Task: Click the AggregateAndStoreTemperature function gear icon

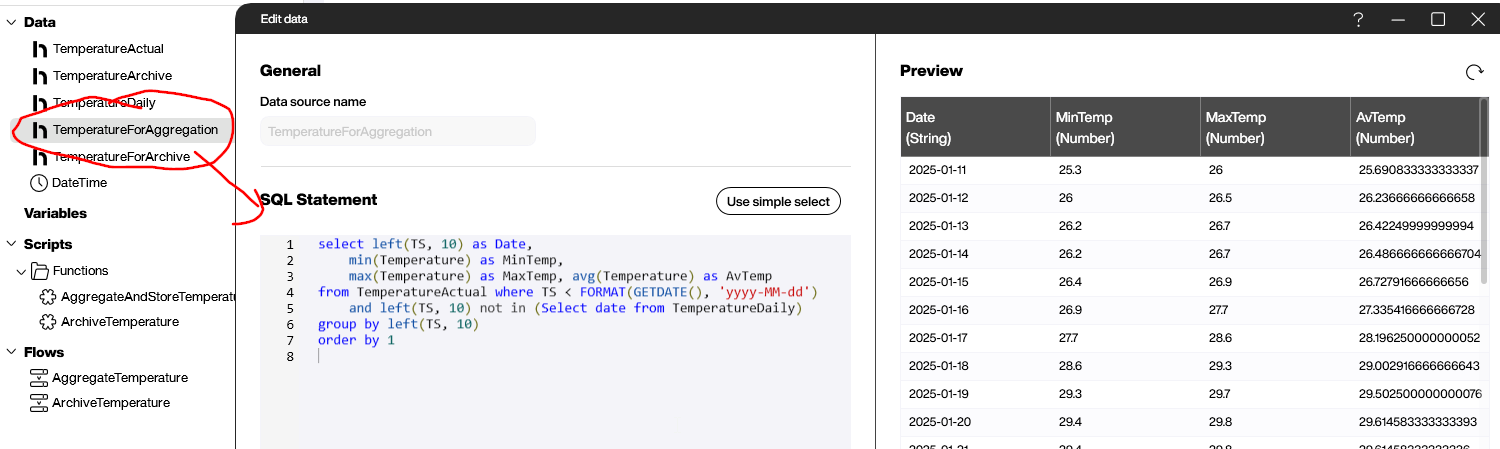Action: coord(47,297)
